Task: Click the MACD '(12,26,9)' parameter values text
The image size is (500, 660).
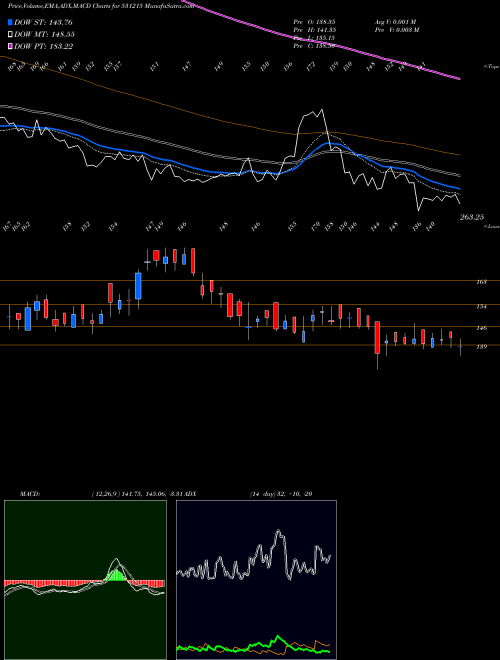Action: click(136, 494)
